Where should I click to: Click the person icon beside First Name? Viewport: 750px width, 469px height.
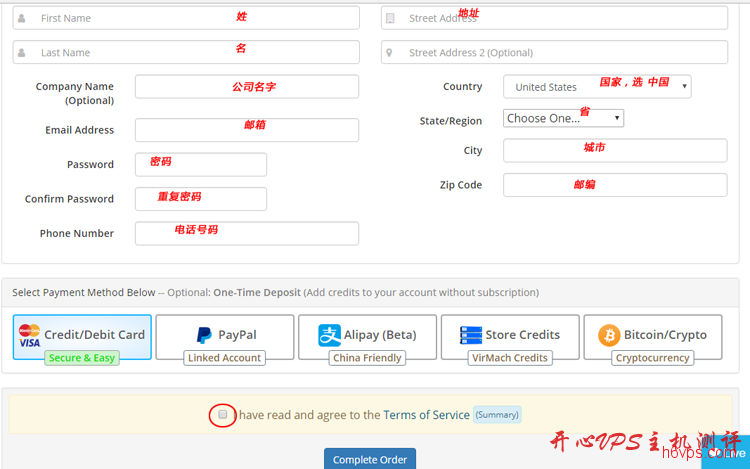pos(22,18)
